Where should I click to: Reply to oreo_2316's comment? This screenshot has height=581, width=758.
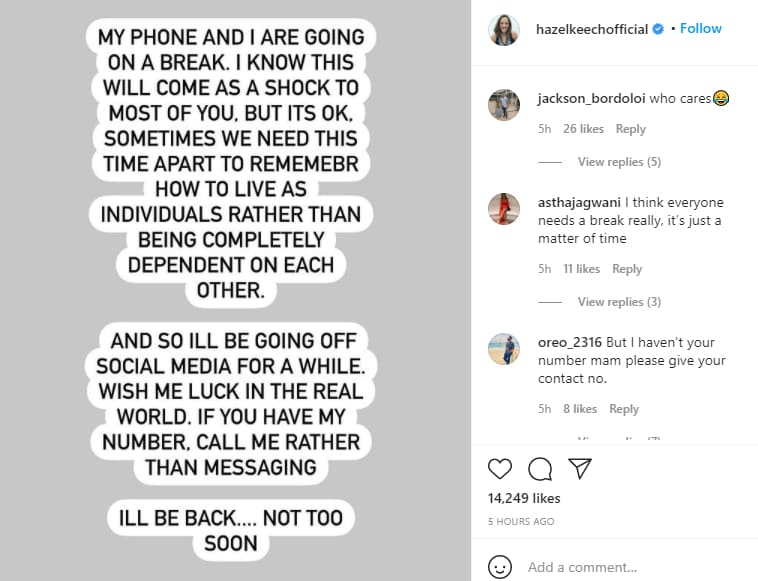[x=624, y=409]
